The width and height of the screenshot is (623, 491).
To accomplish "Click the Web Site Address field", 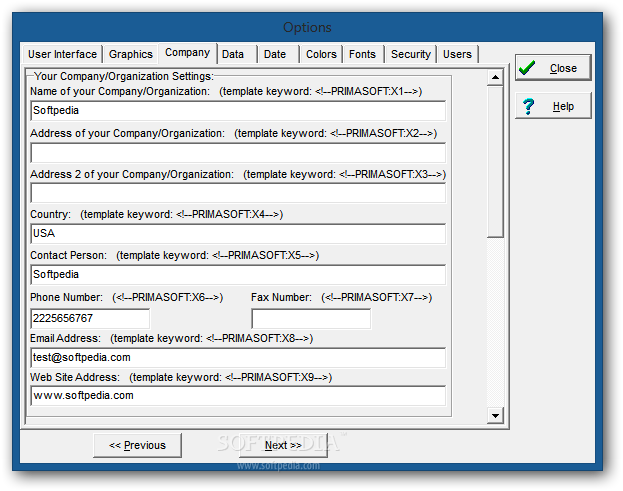I will click(x=238, y=396).
